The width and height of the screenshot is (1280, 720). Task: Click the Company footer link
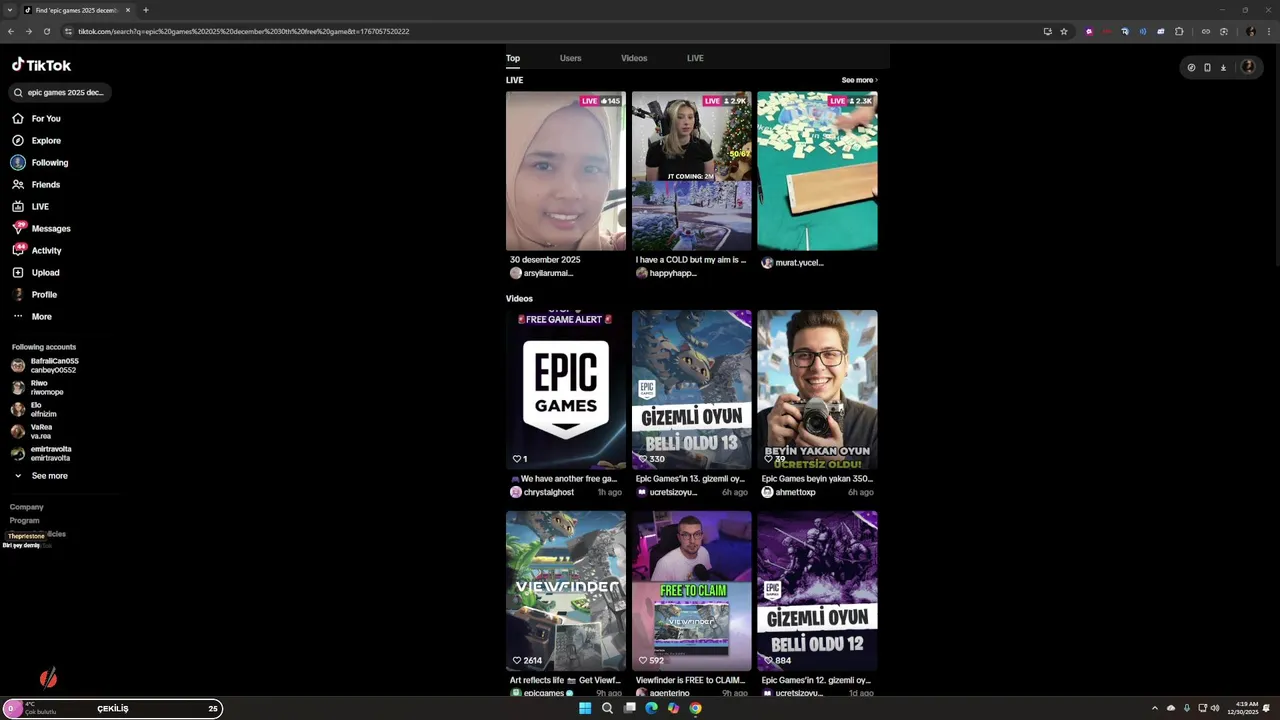pos(27,507)
